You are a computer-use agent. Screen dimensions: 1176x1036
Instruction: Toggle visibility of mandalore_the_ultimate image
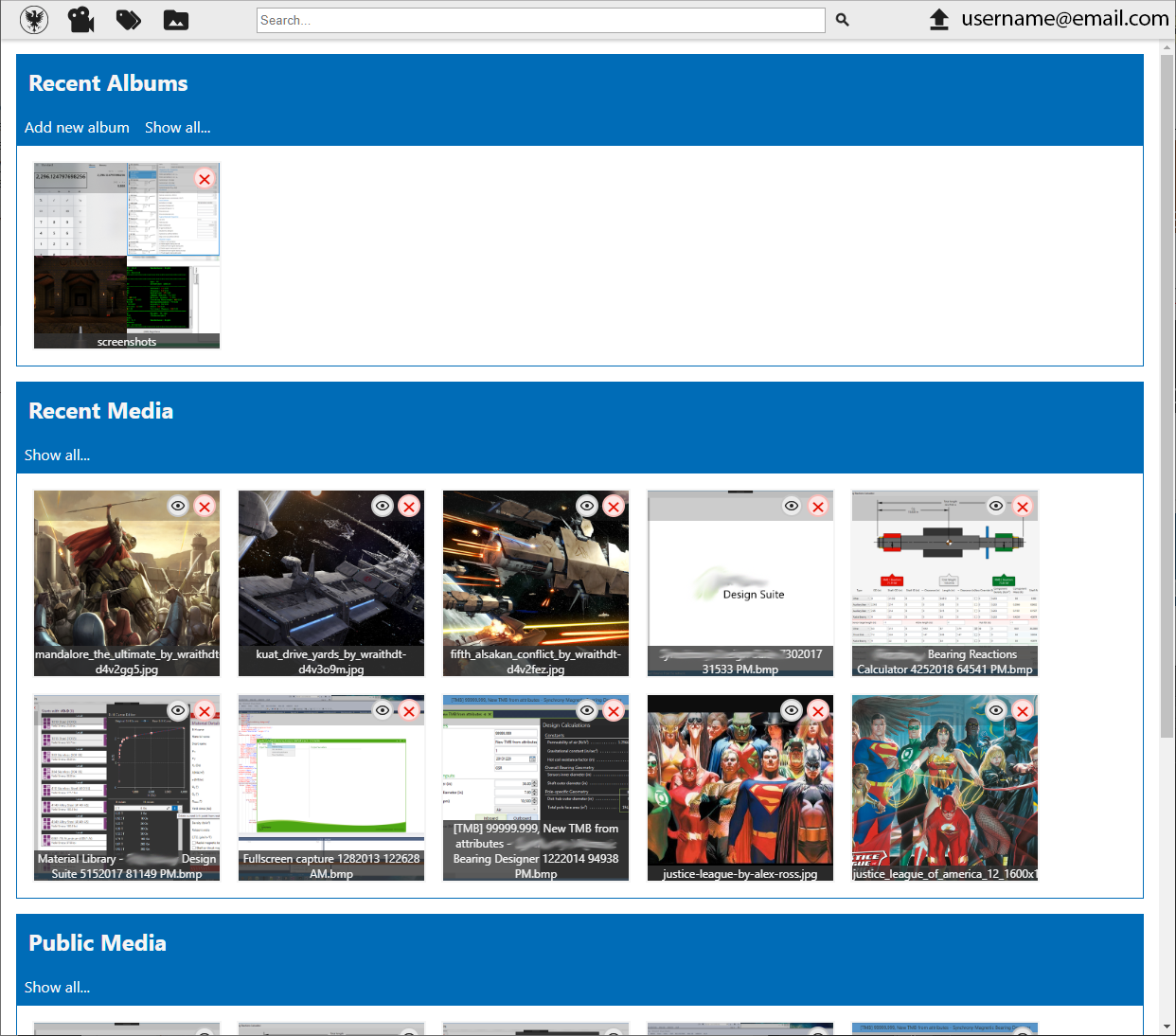click(x=178, y=506)
